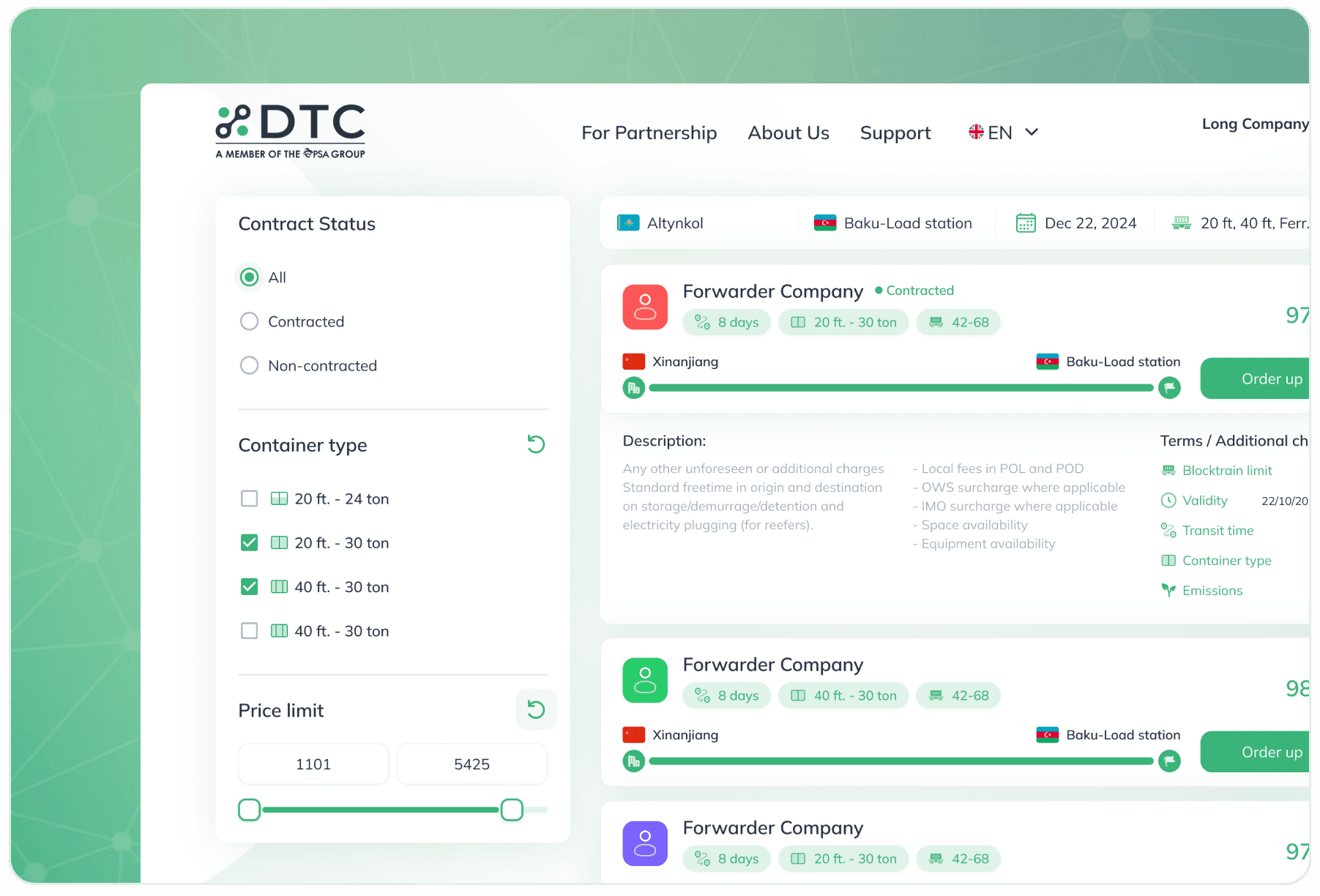This screenshot has width=1320, height=896.
Task: Click the destination flag icon on route bar
Action: tap(1169, 388)
